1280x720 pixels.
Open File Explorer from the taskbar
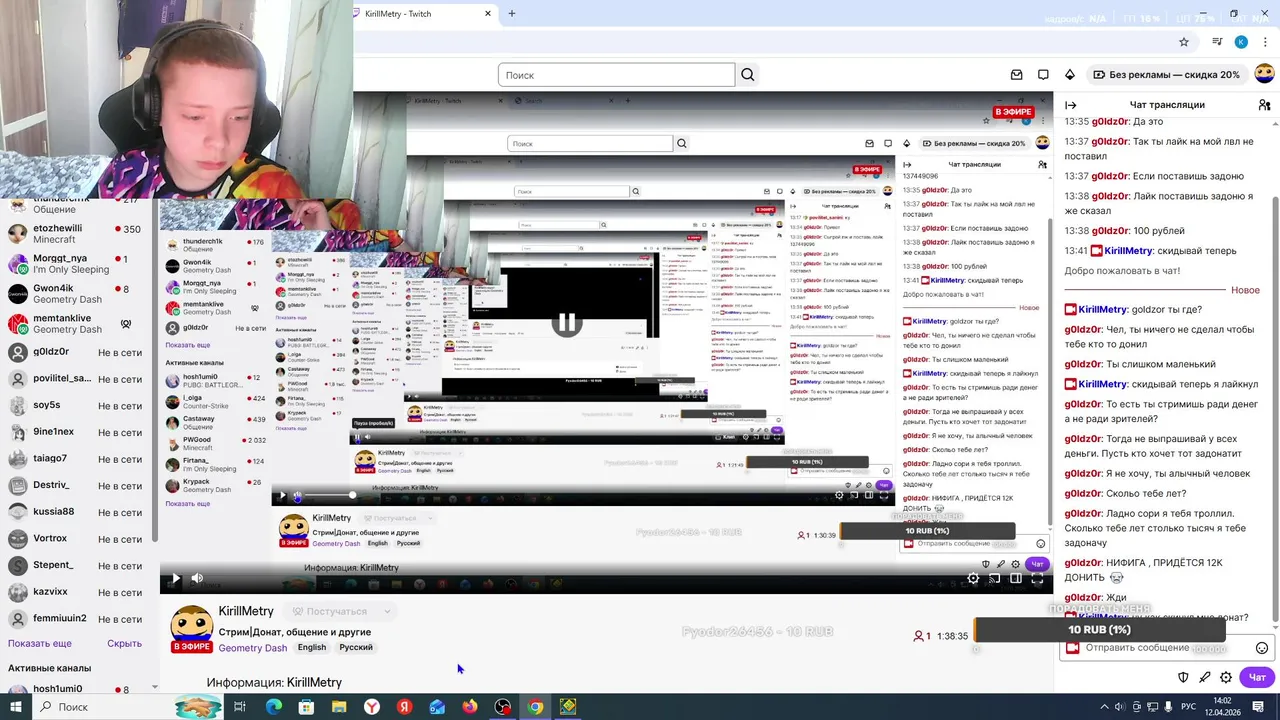[339, 707]
